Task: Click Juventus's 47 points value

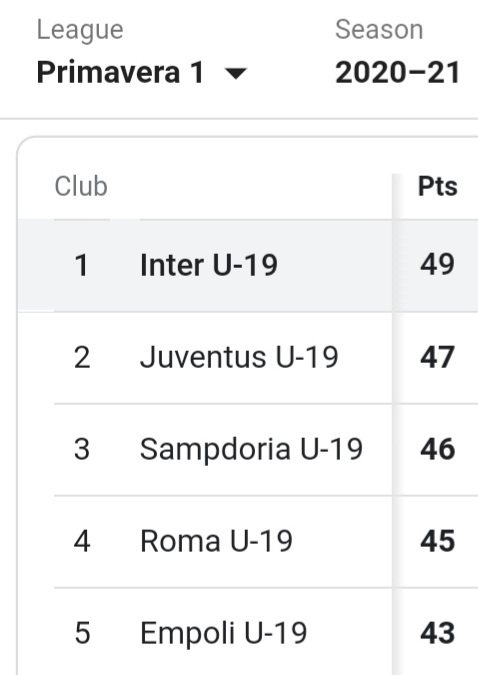Action: click(x=437, y=357)
